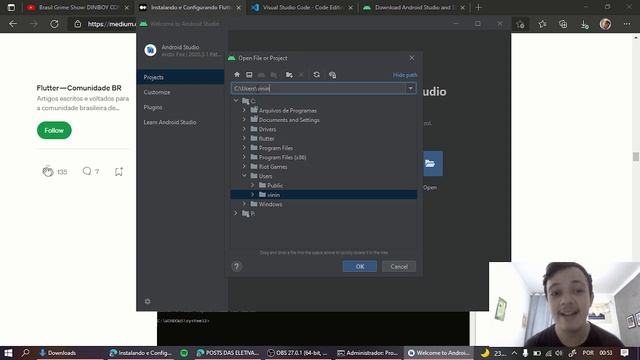Viewport: 640px width, 360px height.
Task: Refresh the file tree with sync icon
Action: [x=316, y=75]
